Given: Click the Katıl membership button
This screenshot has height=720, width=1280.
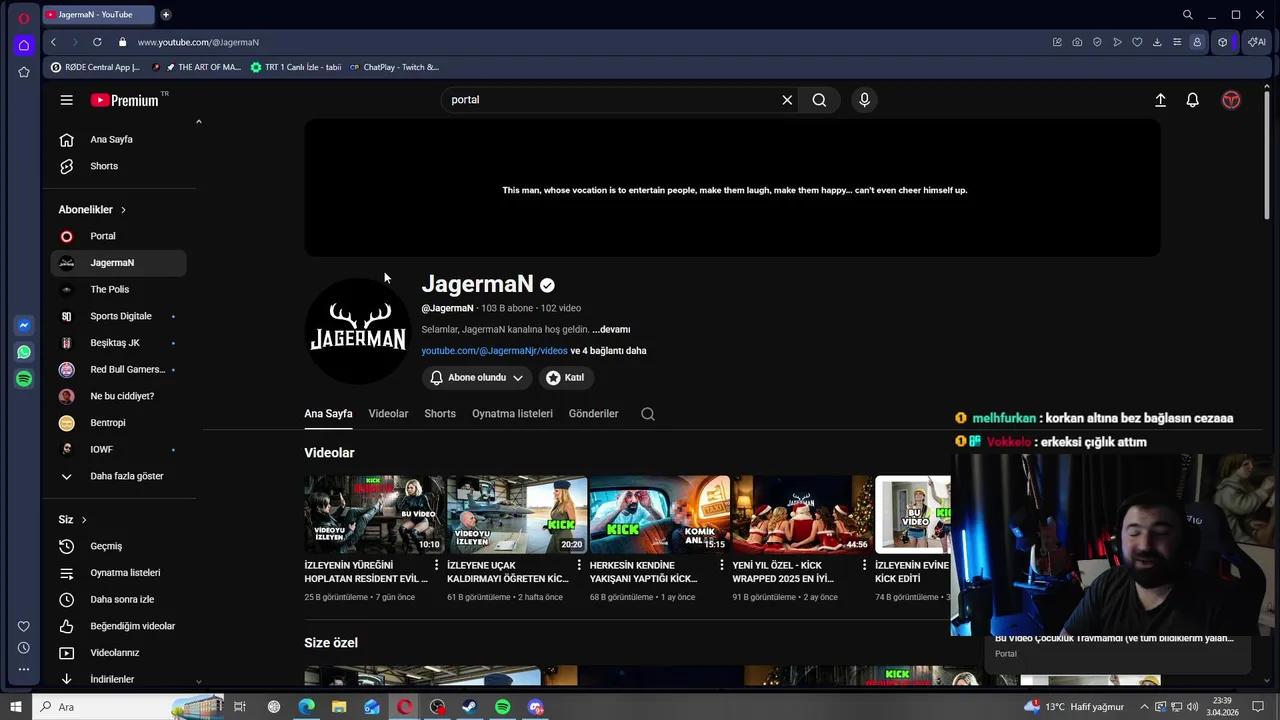Looking at the screenshot, I should pyautogui.click(x=565, y=377).
